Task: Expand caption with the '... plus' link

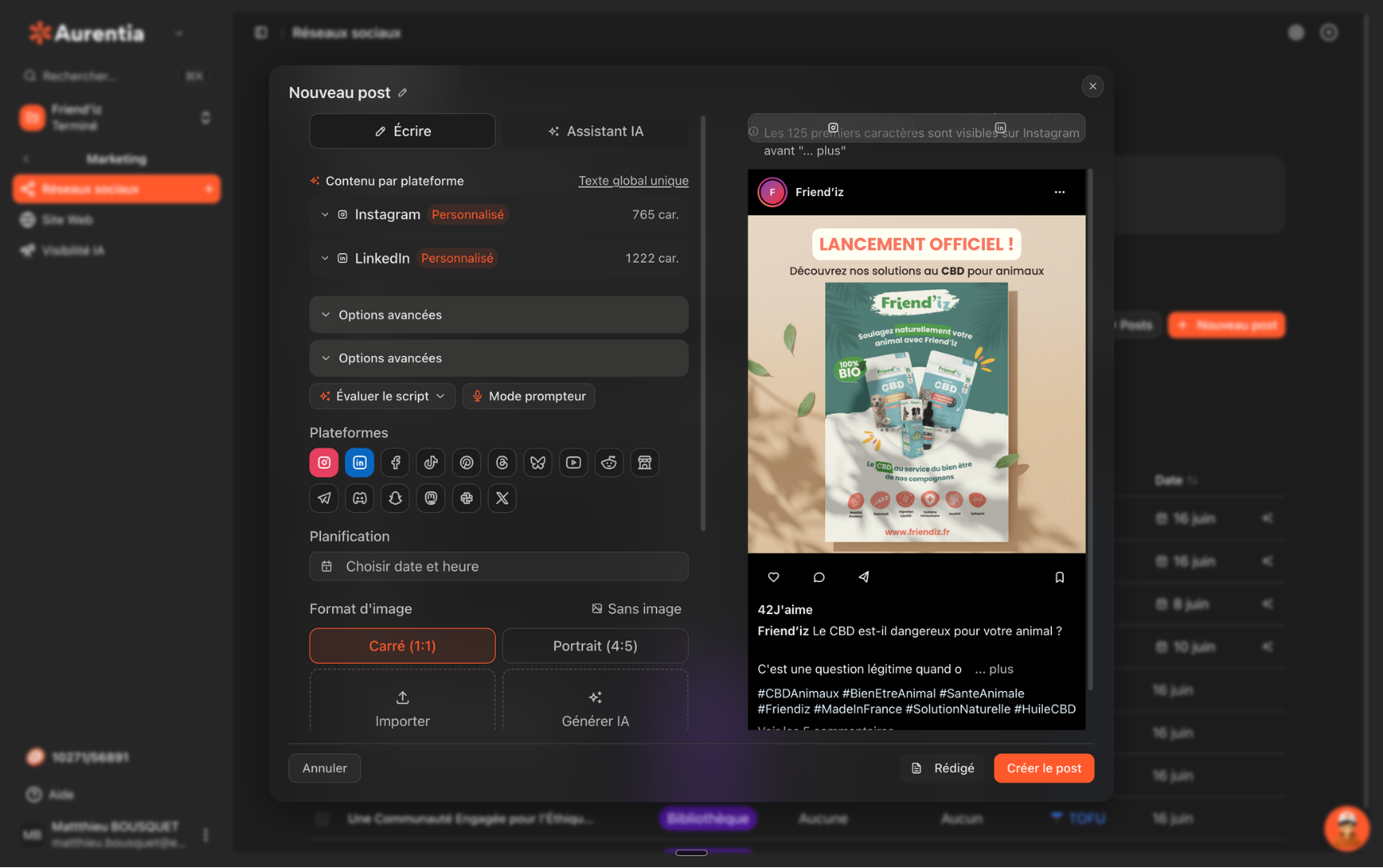Action: pos(994,669)
